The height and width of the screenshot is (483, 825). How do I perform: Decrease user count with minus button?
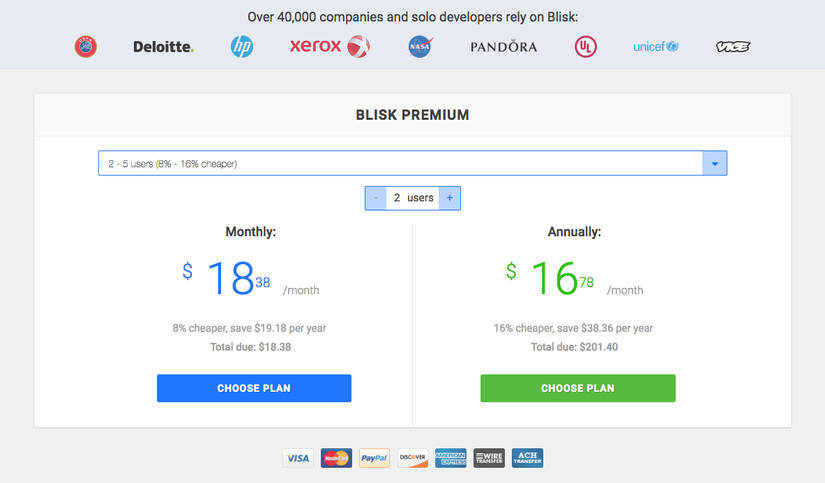(376, 198)
